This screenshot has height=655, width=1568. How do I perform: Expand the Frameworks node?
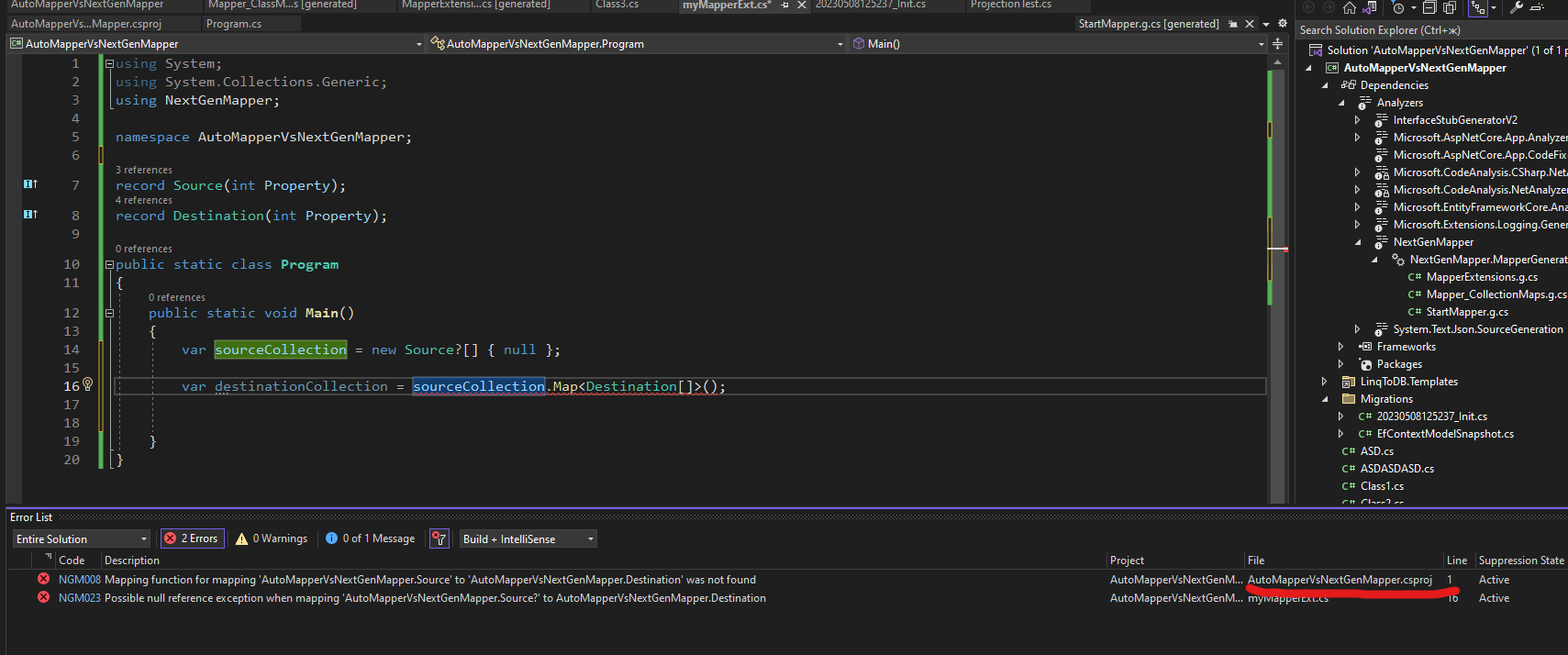tap(1341, 347)
